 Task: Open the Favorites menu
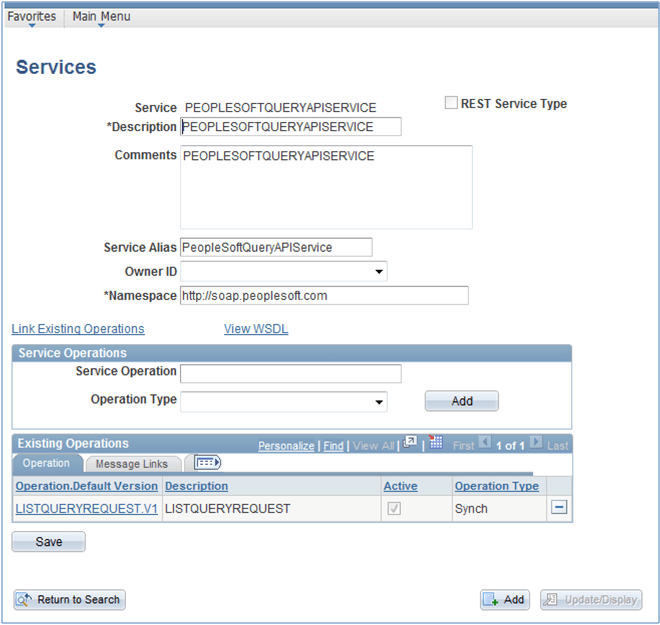click(32, 16)
